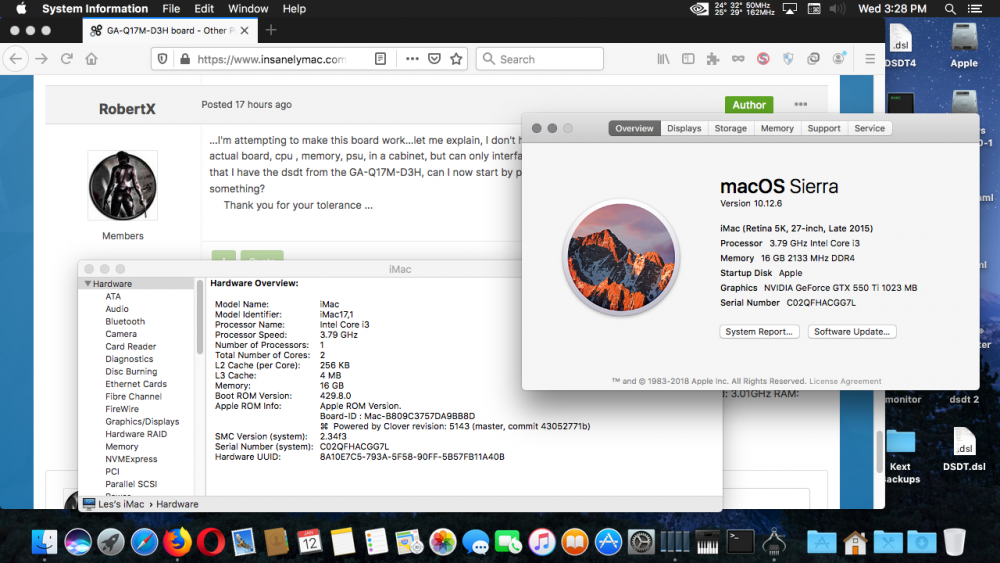
Task: Open Siri in the Dock
Action: [x=78, y=542]
